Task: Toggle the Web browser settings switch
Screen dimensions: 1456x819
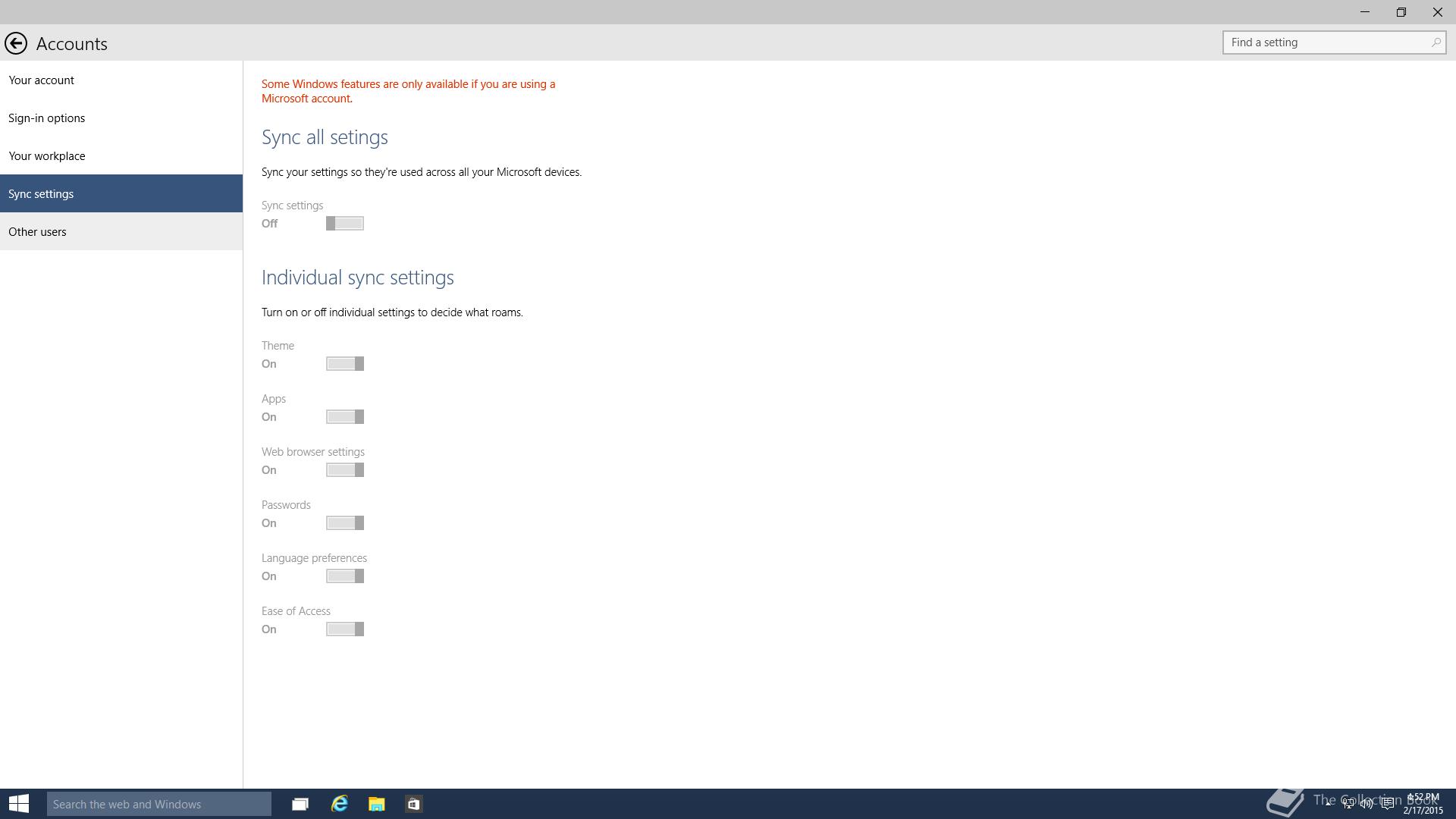Action: 345,470
